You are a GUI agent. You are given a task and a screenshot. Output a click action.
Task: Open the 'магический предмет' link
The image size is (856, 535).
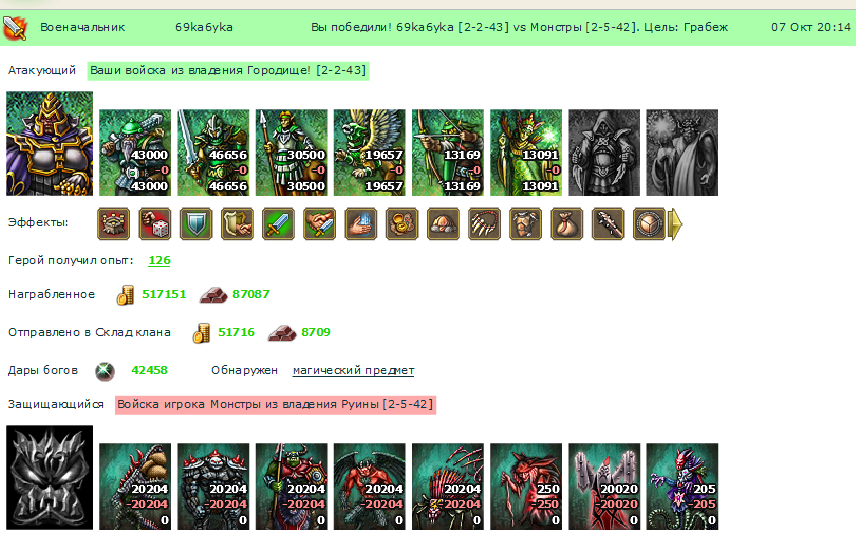click(353, 370)
